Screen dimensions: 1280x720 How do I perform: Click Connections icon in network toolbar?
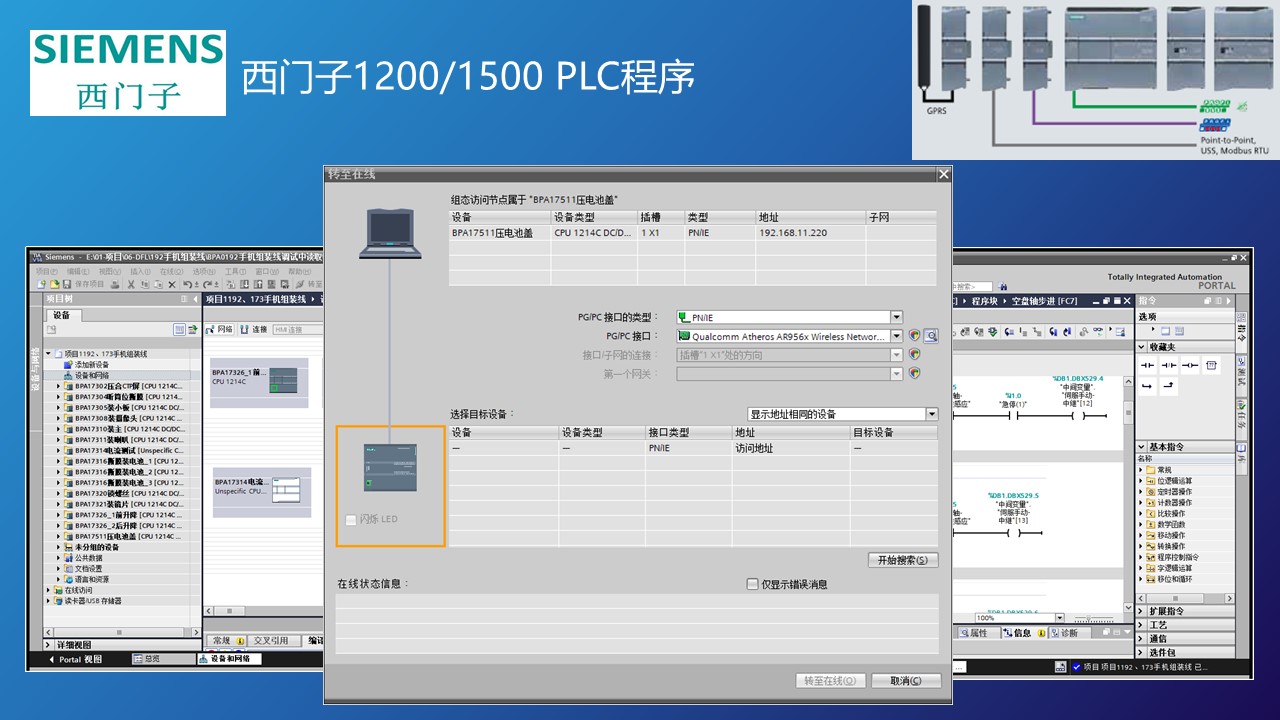point(254,329)
